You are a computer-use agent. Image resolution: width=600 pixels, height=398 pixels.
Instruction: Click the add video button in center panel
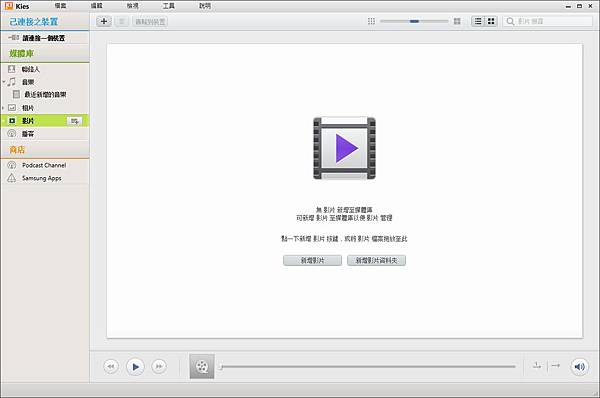[312, 260]
